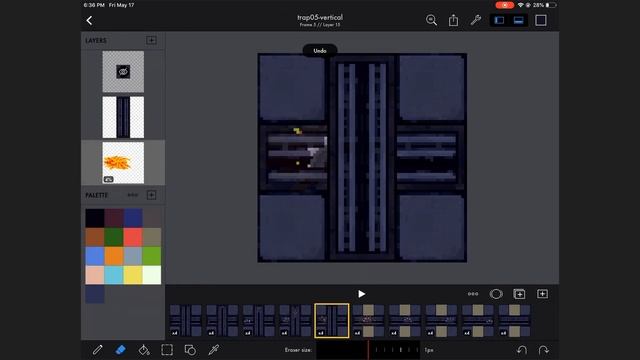640x360 pixels.
Task: Select the orange flame layer thumbnail
Action: click(x=123, y=163)
